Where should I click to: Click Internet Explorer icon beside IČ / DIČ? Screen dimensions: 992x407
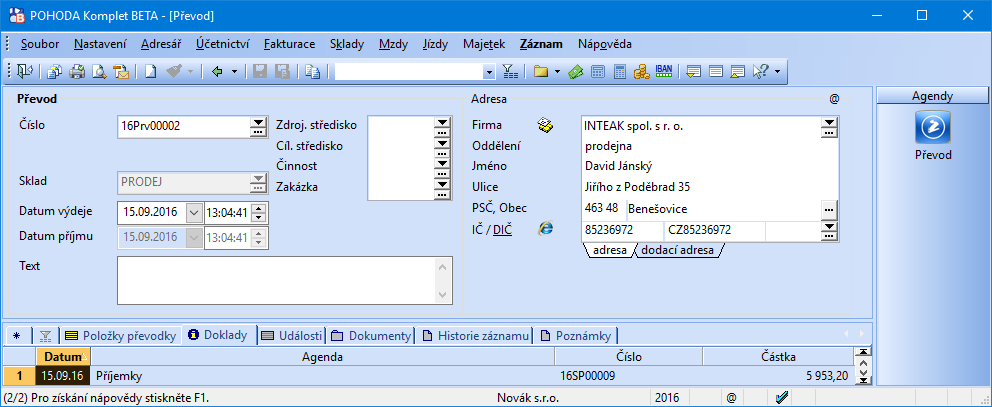pos(545,229)
